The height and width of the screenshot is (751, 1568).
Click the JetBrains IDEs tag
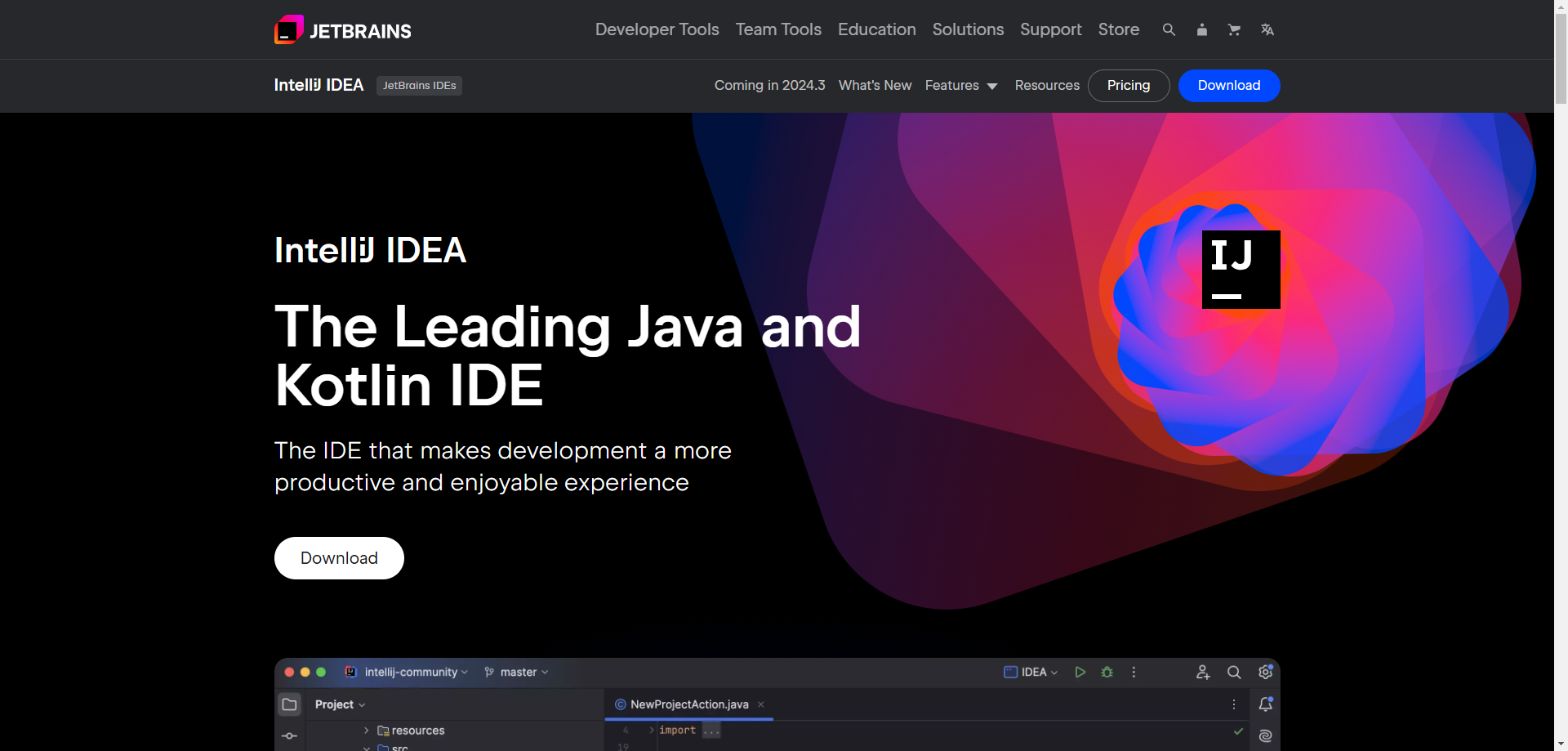point(419,85)
